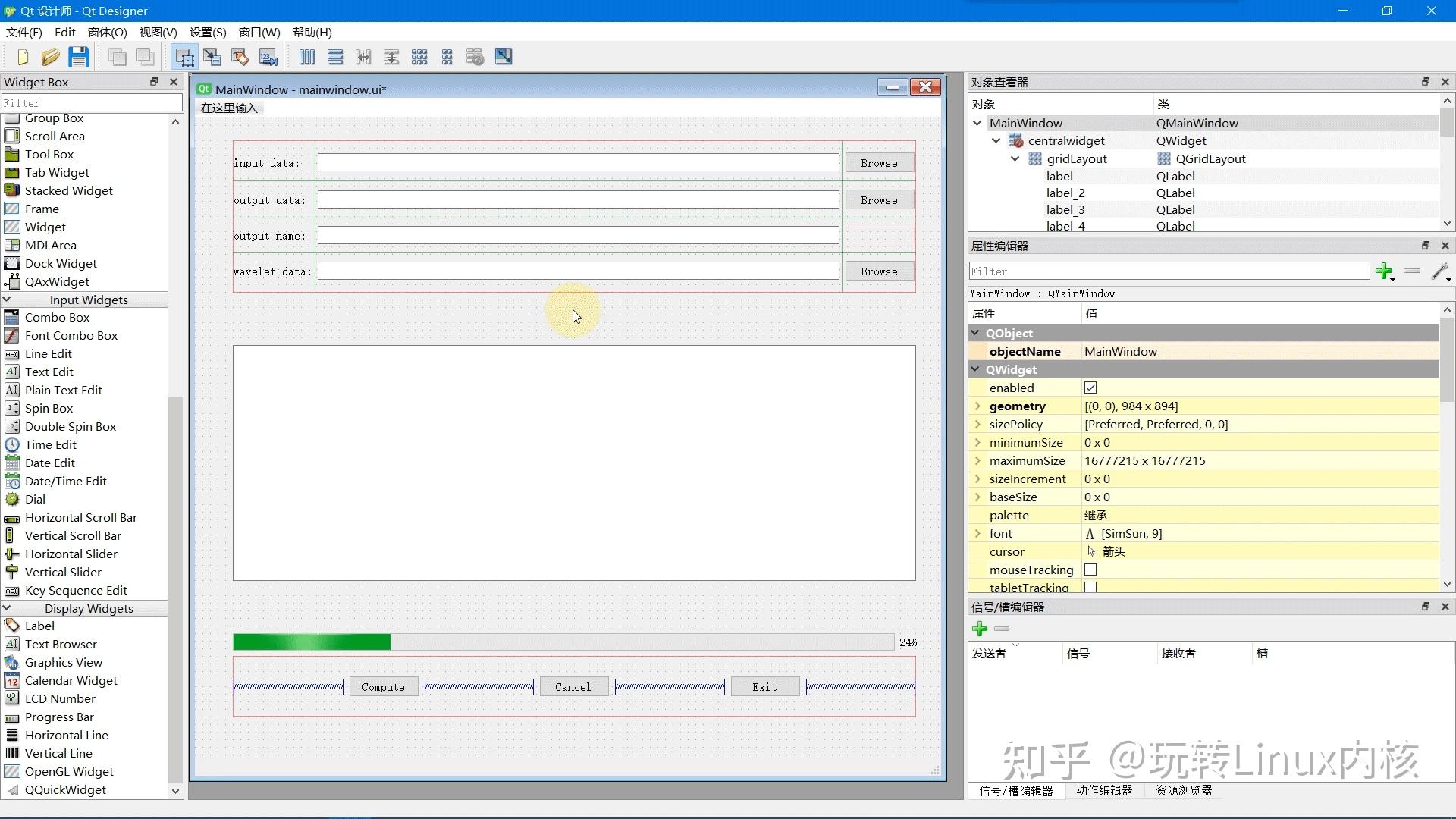1456x819 pixels.
Task: Collapse the gridLayout tree node
Action: tap(1015, 158)
